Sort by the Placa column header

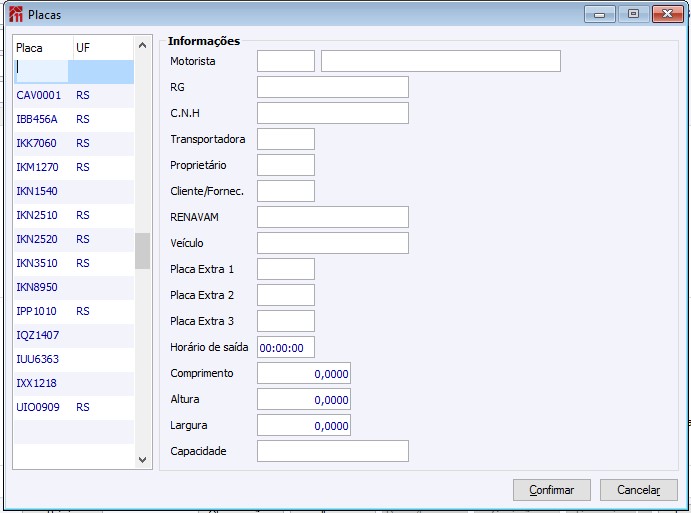pyautogui.click(x=43, y=48)
